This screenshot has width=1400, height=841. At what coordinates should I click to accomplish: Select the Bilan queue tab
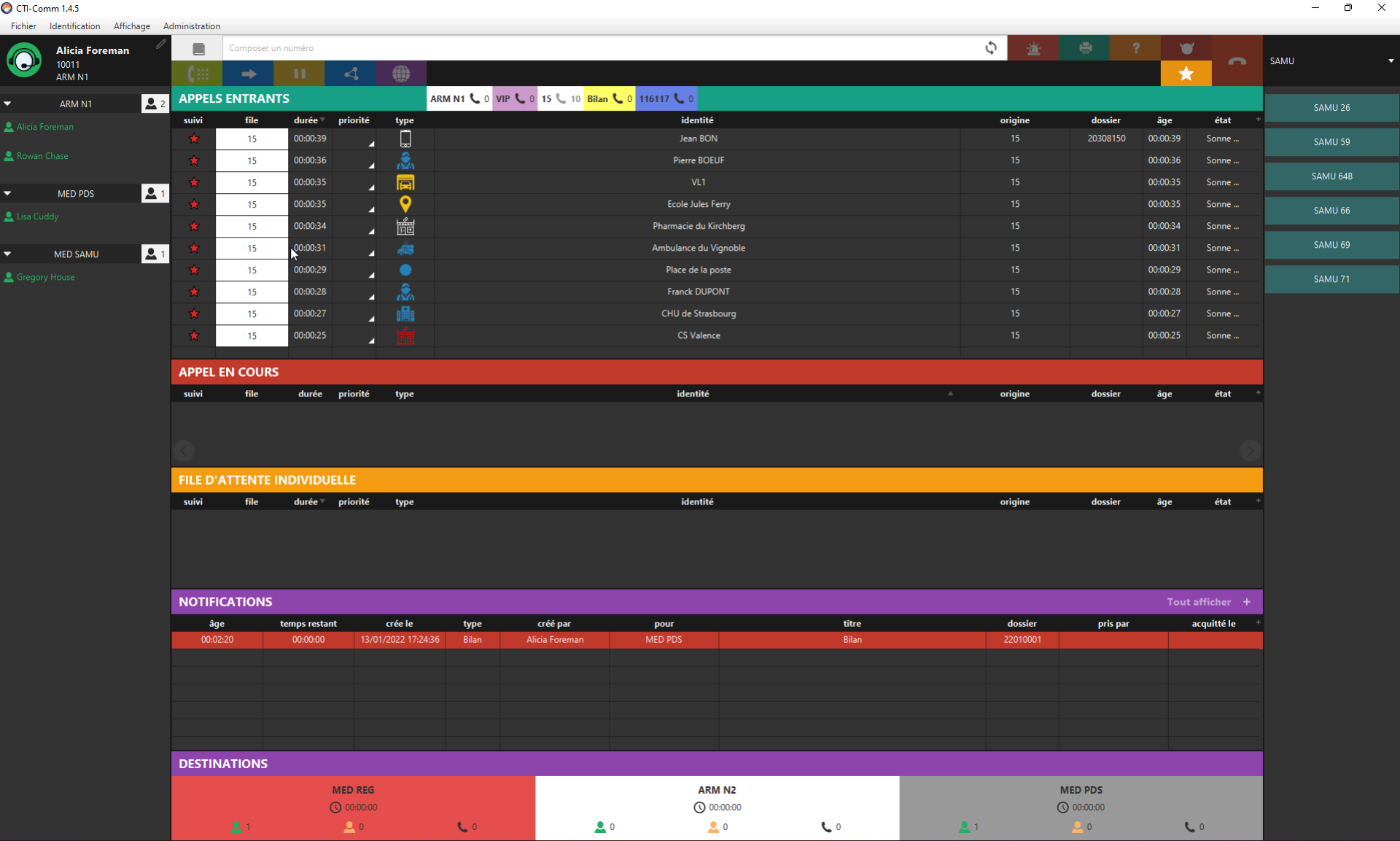(609, 99)
